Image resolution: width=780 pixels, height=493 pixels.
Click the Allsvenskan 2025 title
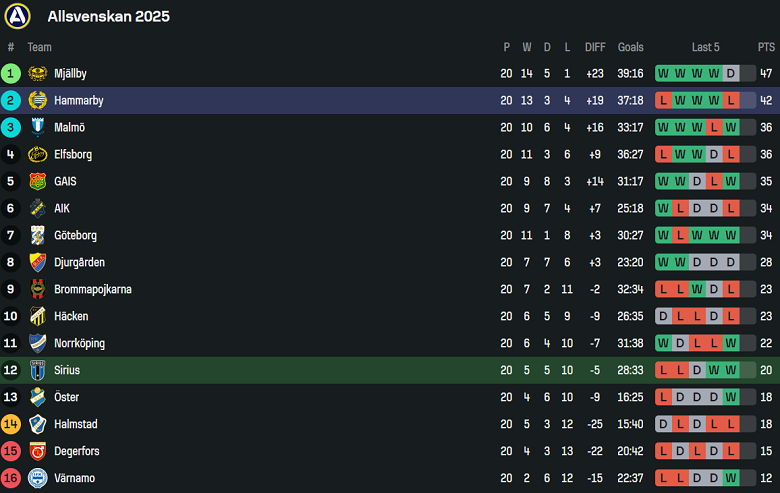pos(108,16)
